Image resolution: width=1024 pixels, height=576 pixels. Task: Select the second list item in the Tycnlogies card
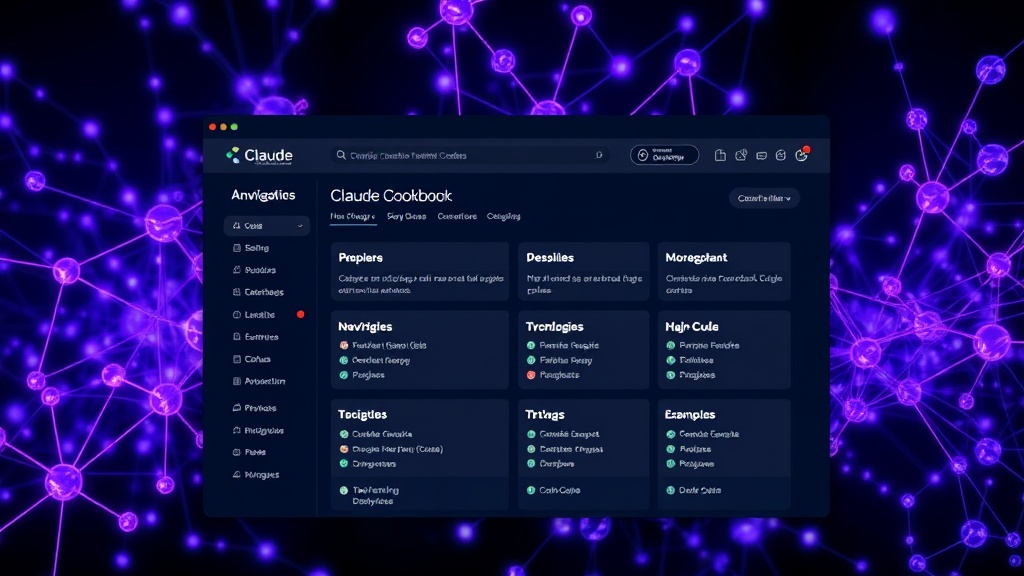point(560,360)
